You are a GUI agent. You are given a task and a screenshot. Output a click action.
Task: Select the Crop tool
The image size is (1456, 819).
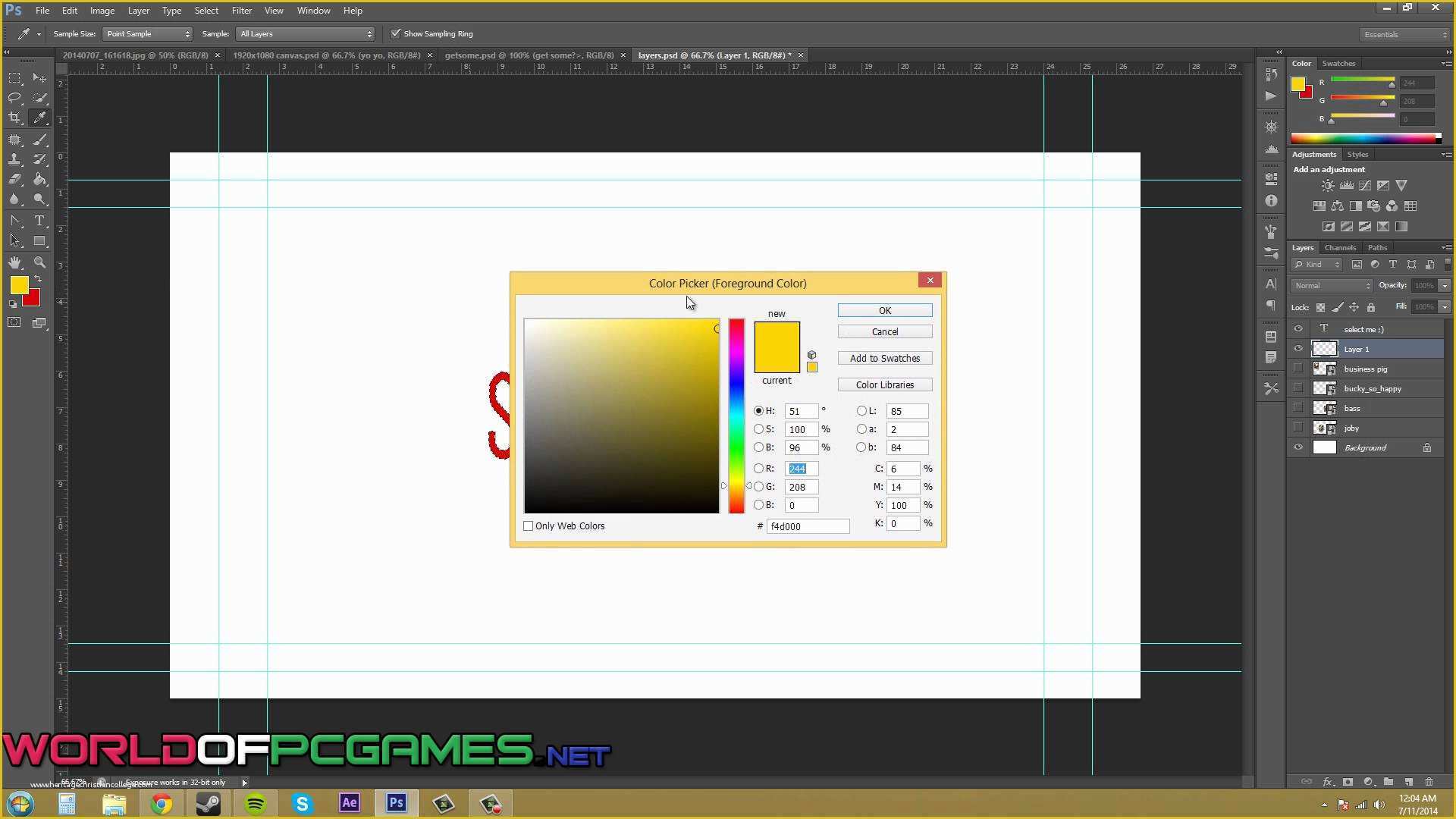pyautogui.click(x=14, y=118)
